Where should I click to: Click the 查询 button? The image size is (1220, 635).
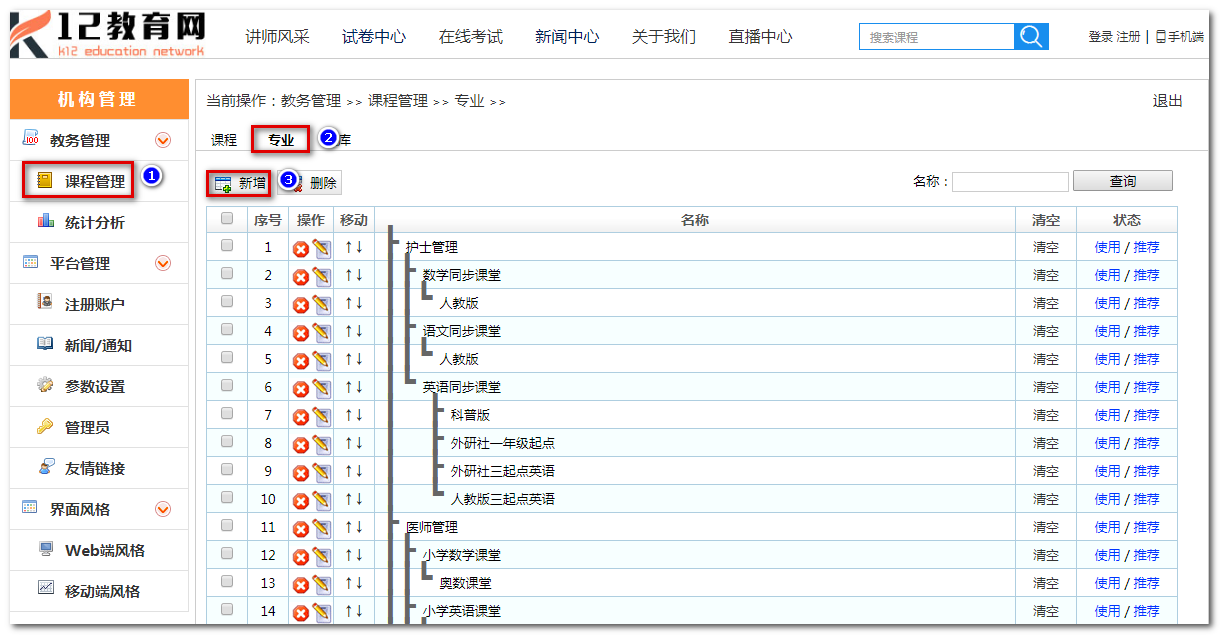pos(1122,181)
